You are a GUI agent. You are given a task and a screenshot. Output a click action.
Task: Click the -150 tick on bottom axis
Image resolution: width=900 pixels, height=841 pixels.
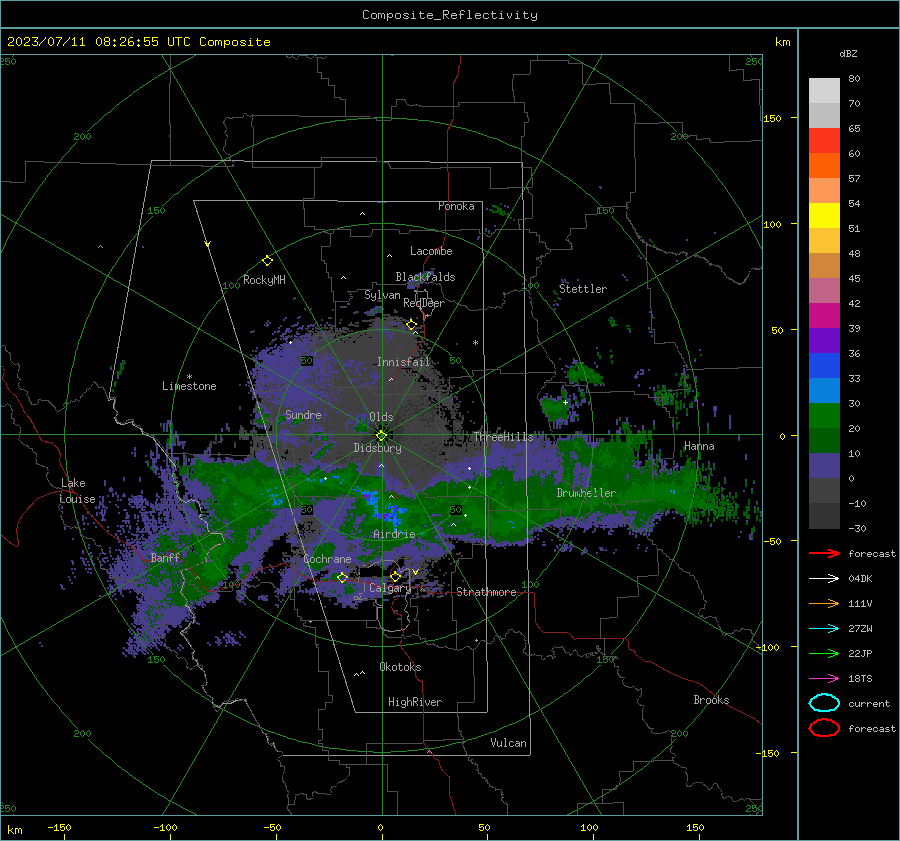pyautogui.click(x=59, y=827)
